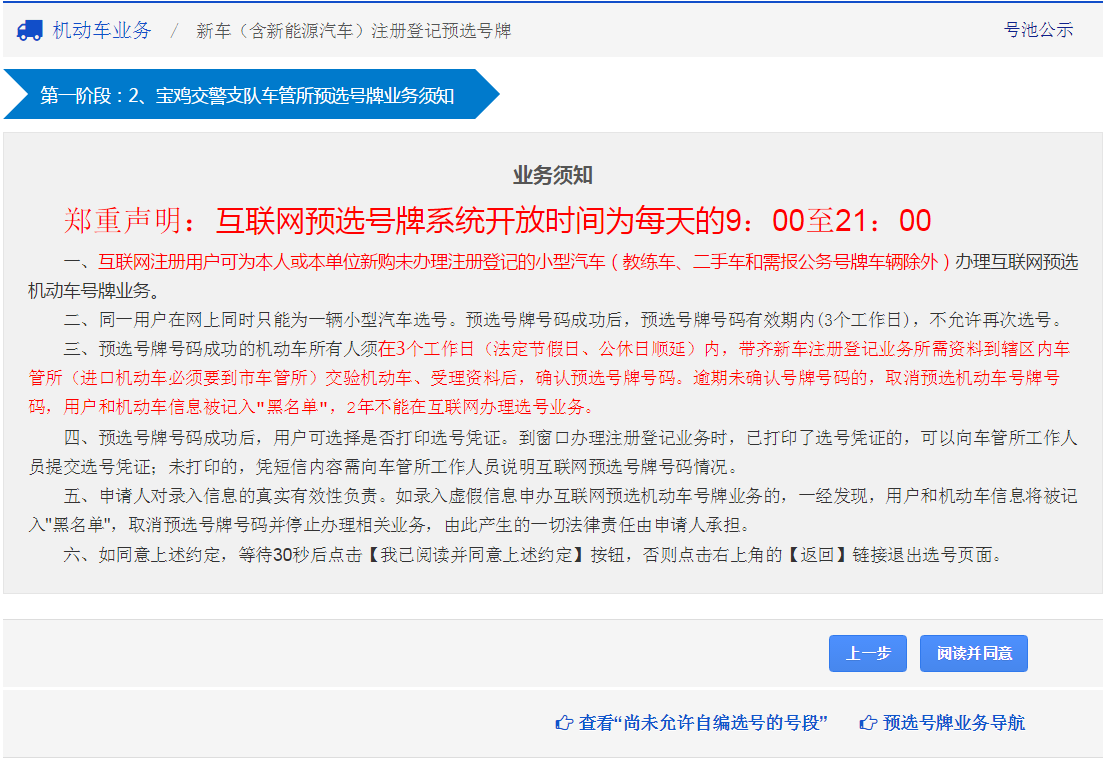1107x762 pixels.
Task: Click the 阅读并同意 button
Action: coord(974,653)
